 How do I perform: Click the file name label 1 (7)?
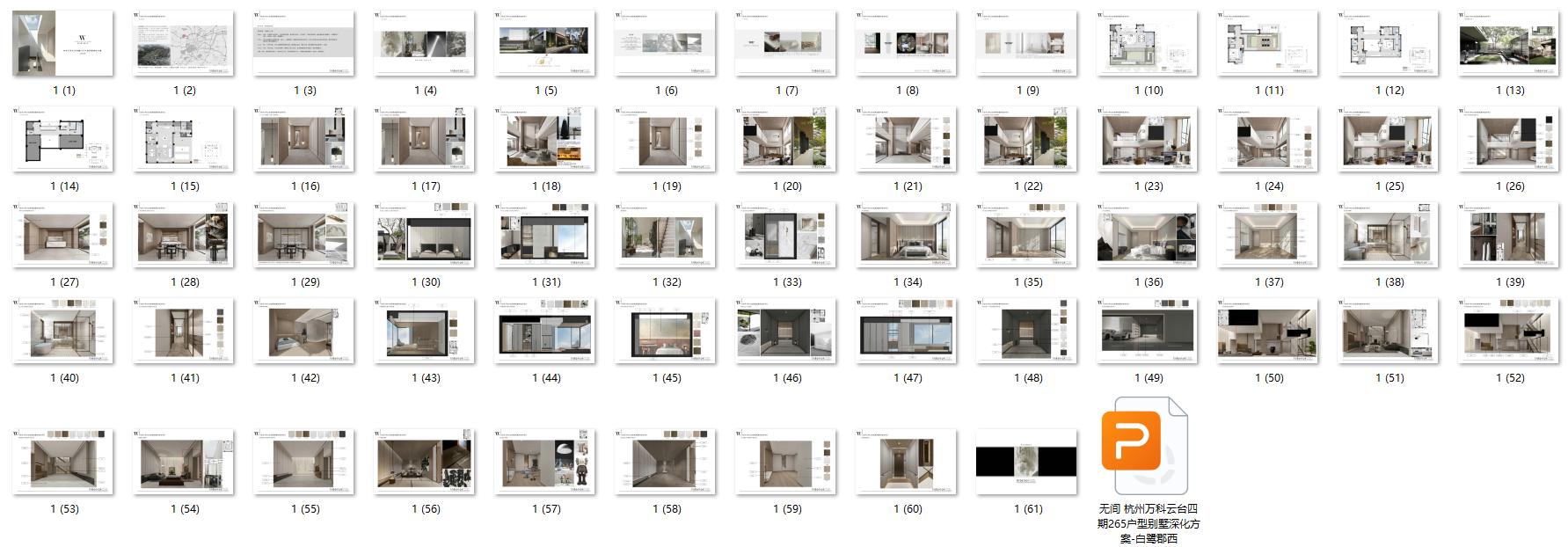click(x=787, y=91)
